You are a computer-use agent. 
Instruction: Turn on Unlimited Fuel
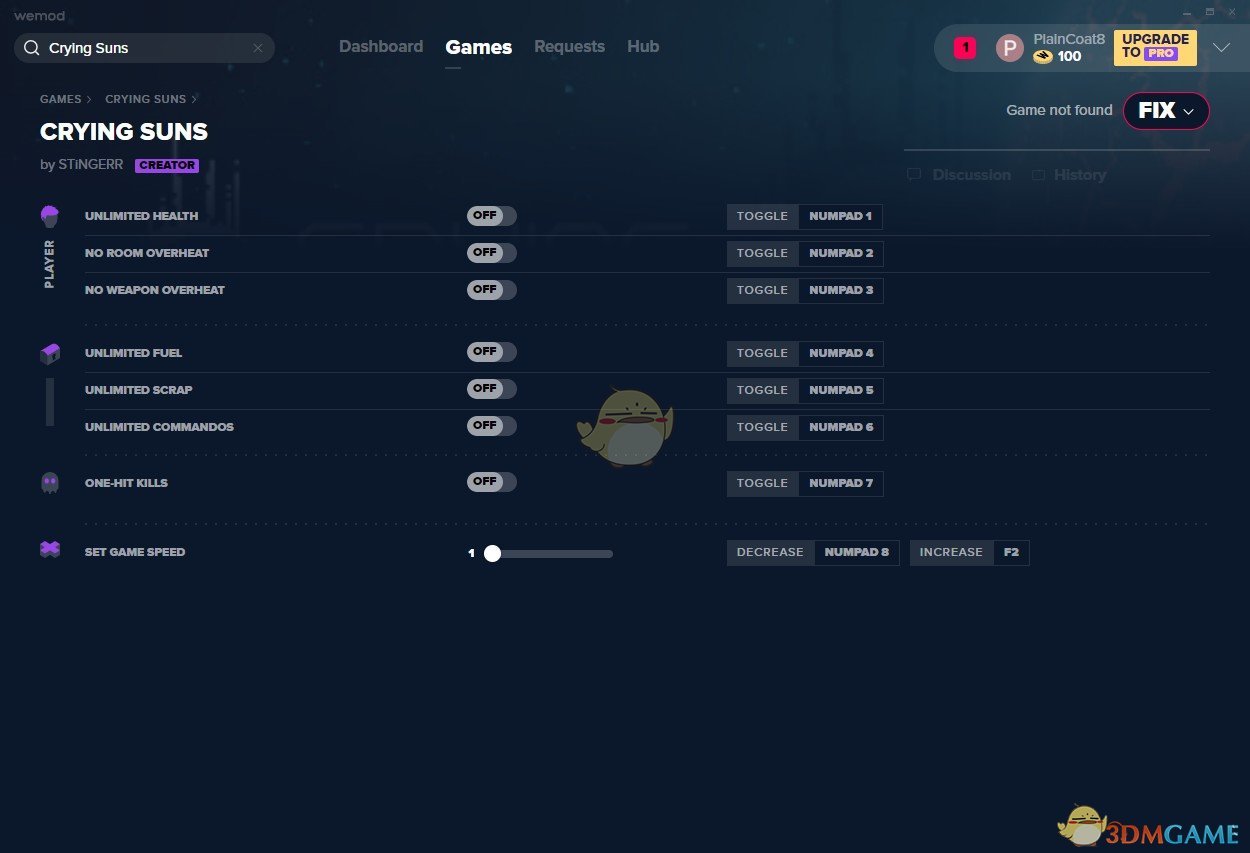pos(492,352)
